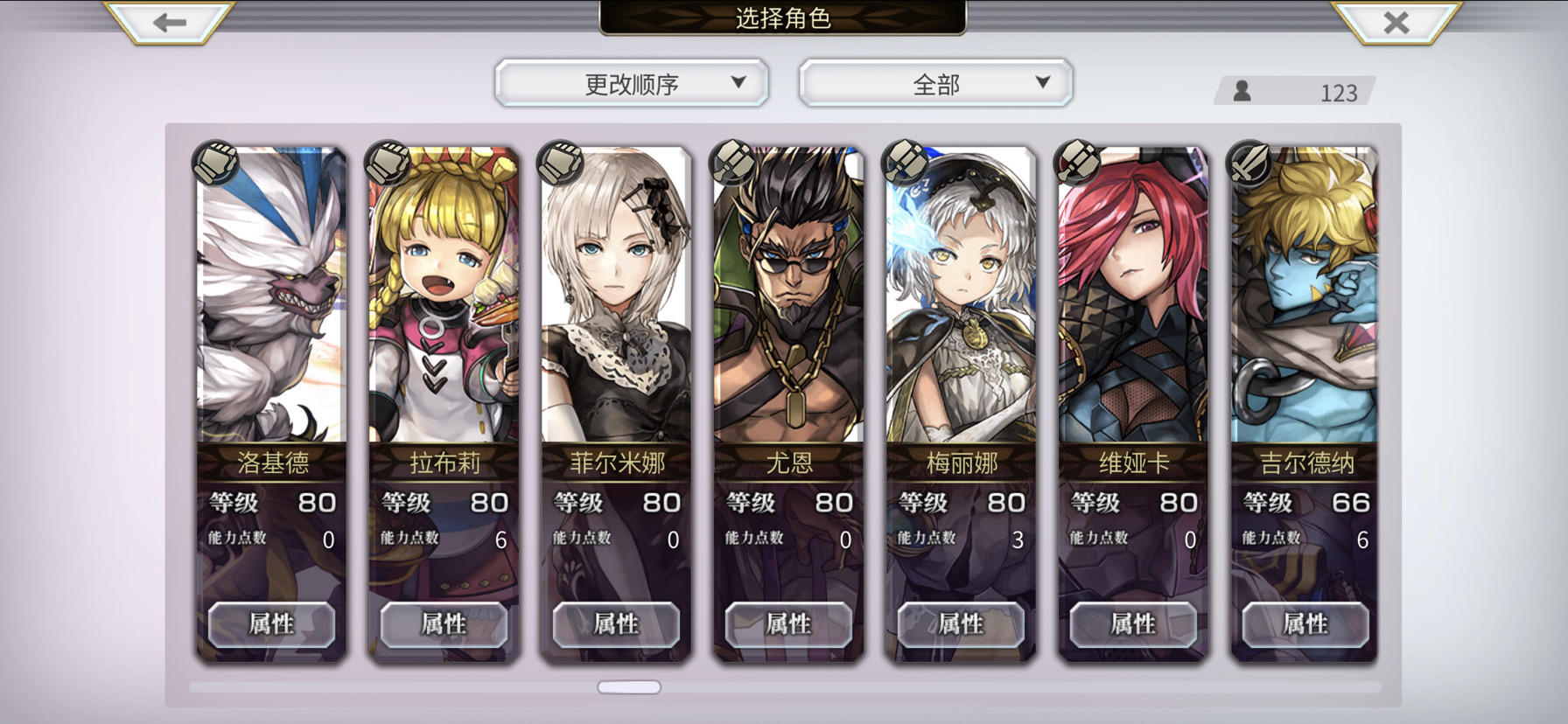The image size is (1568, 724).
Task: Click the hammer class icon on 梅丽娜
Action: tap(905, 163)
